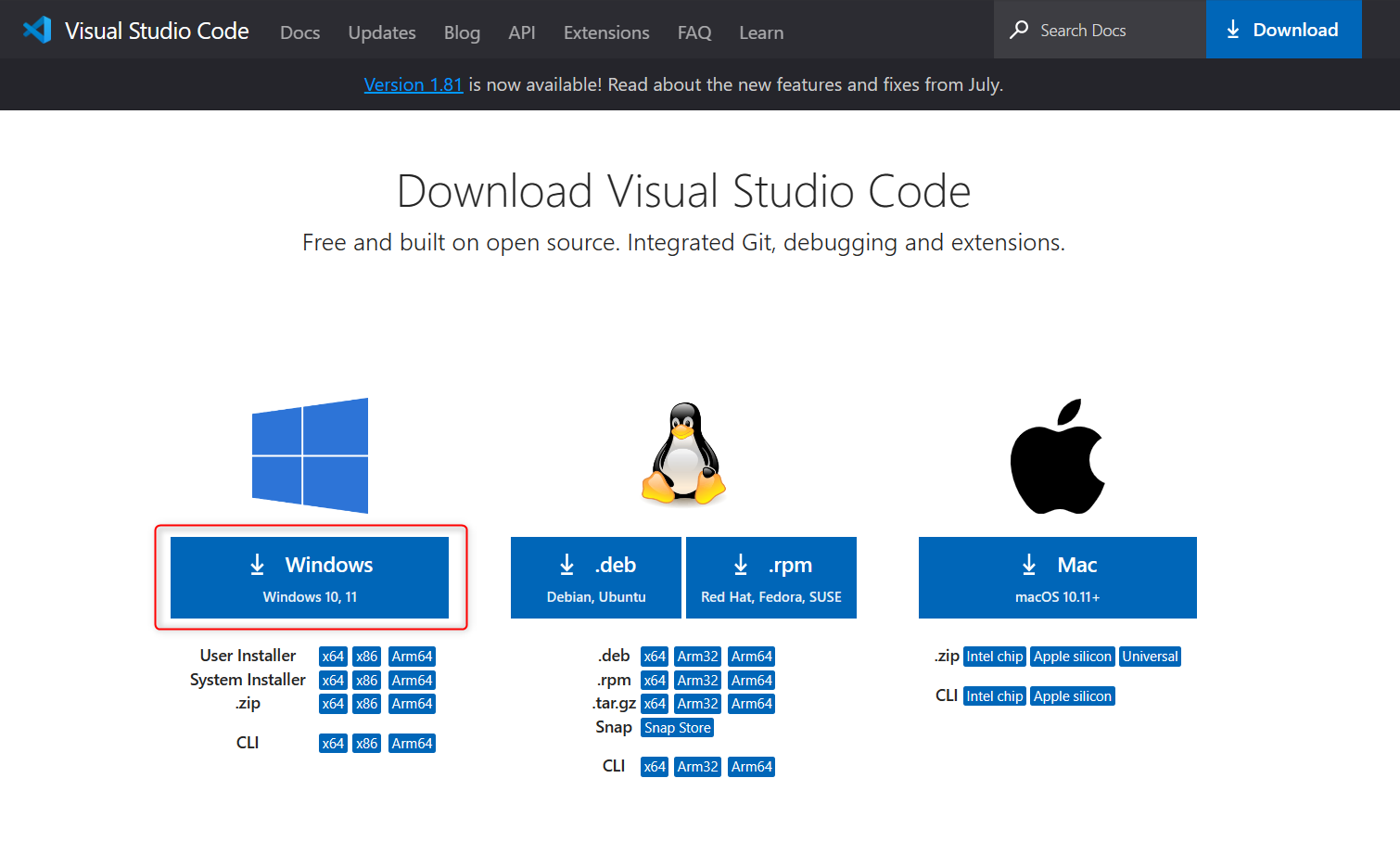This screenshot has height=842, width=1400.
Task: Download the Windows 10, 11 installer
Action: [x=310, y=578]
